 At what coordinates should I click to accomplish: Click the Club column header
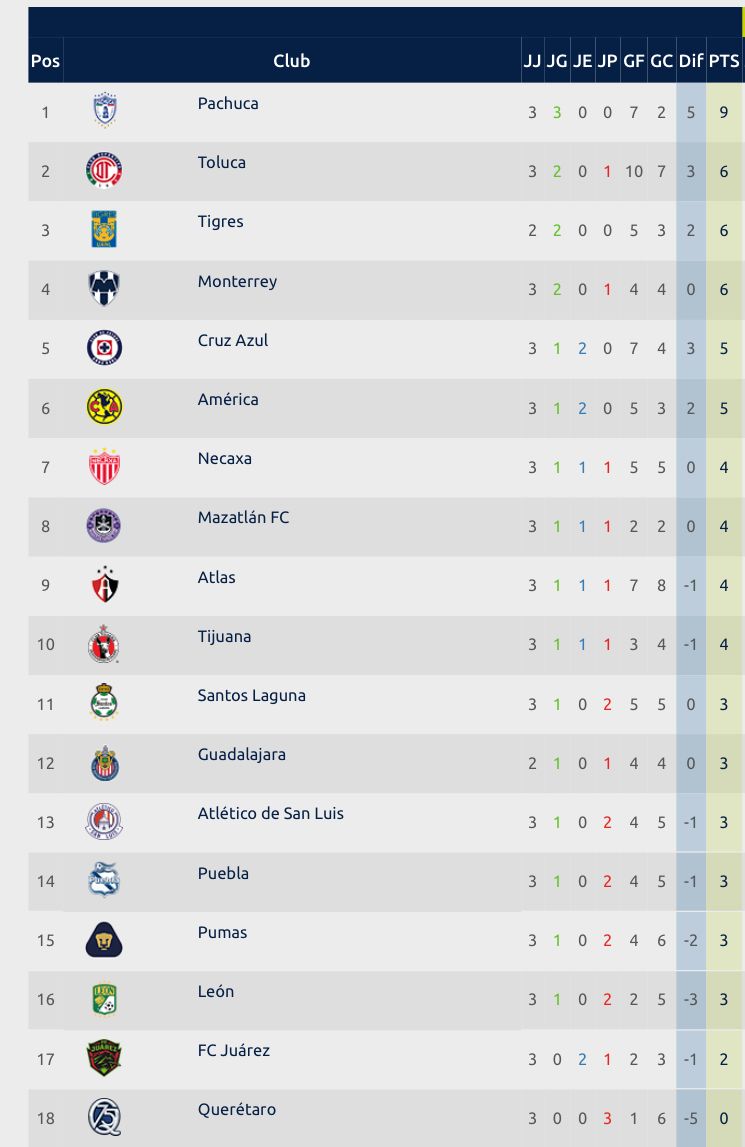(x=291, y=61)
